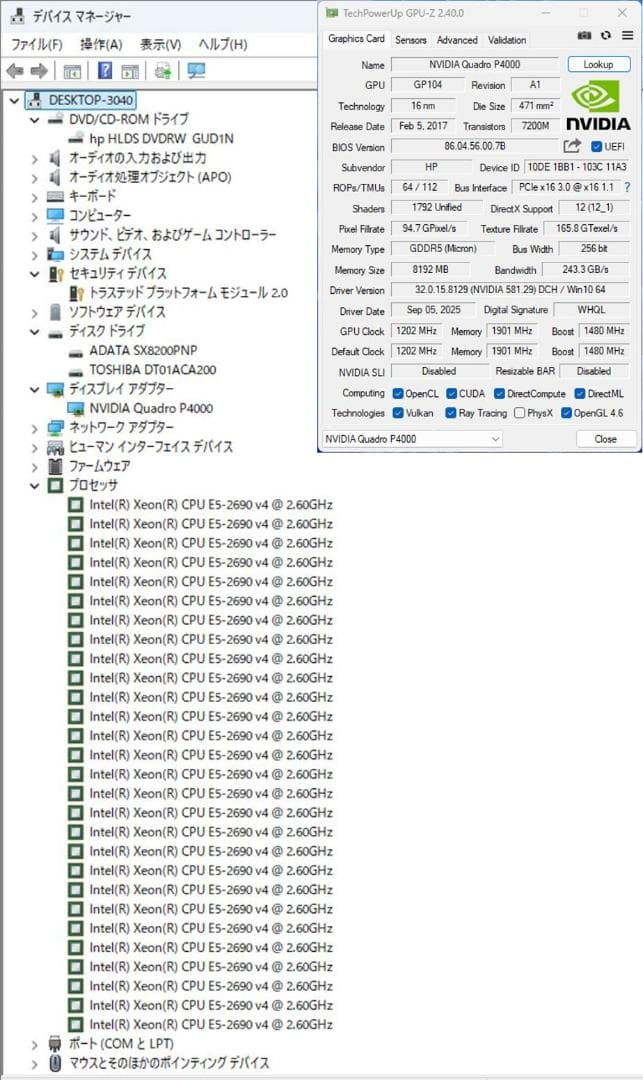Image resolution: width=643 pixels, height=1080 pixels.
Task: Click the show/hide console tree toolbar icon
Action: tap(72, 70)
